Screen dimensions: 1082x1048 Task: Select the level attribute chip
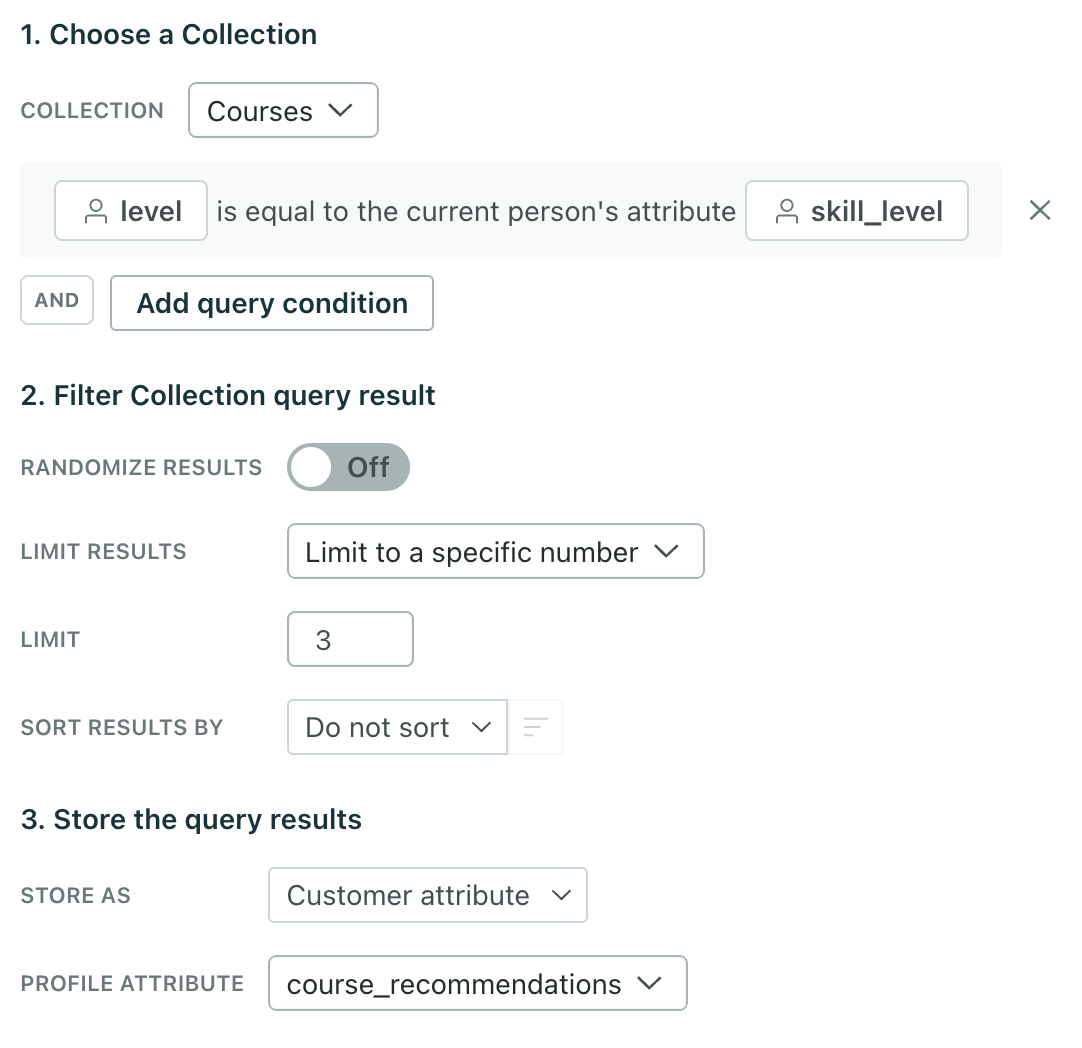point(130,211)
